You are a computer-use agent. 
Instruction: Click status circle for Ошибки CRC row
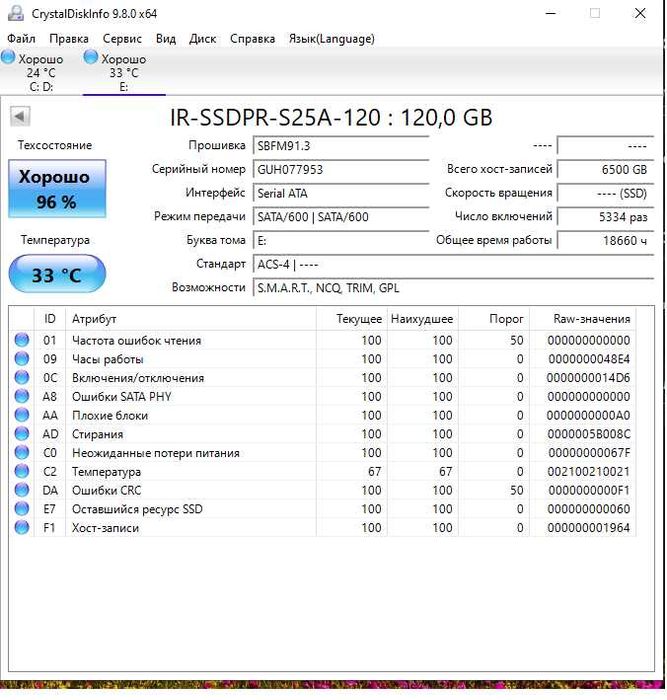(22, 490)
